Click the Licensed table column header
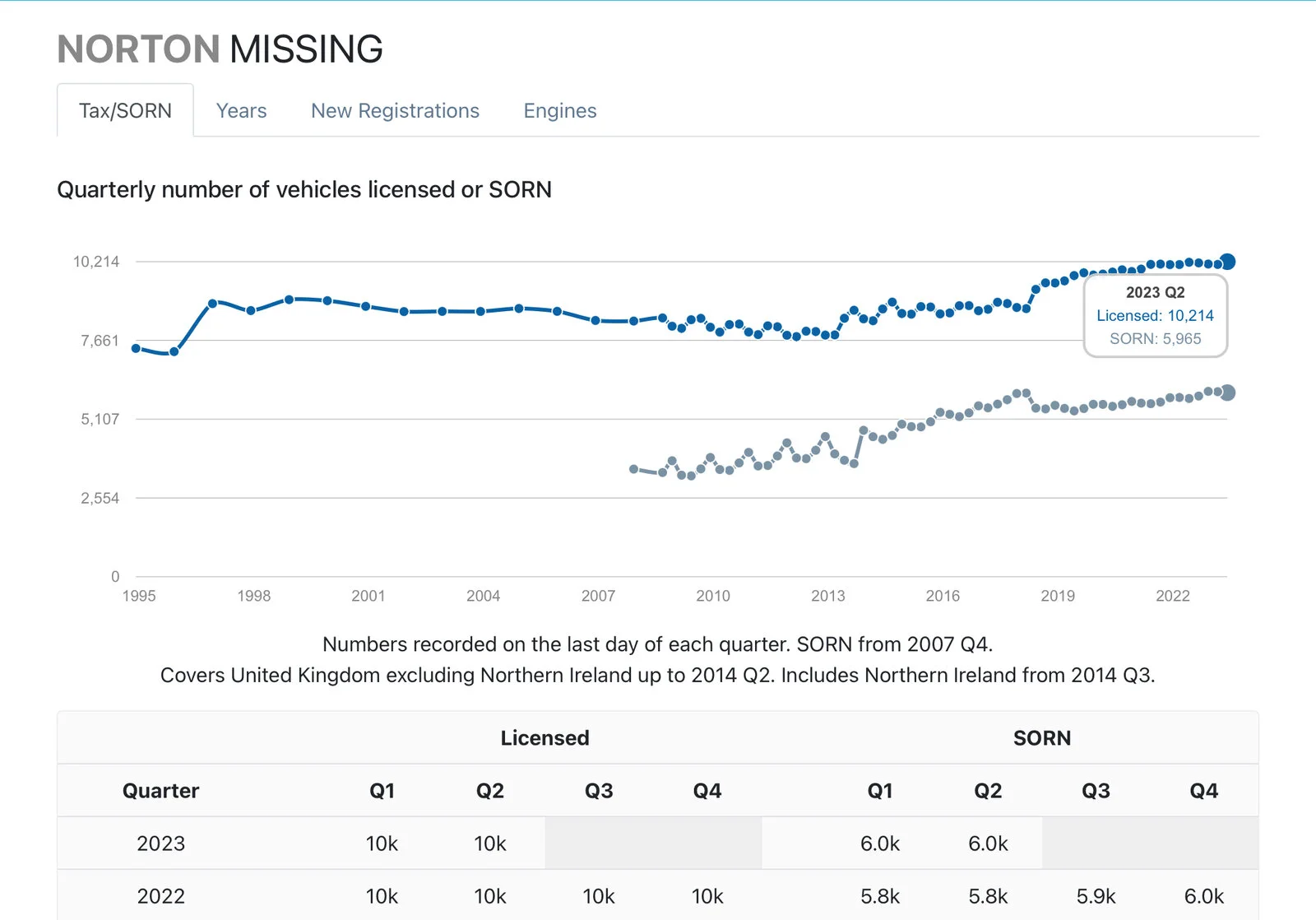Screen dimensions: 1316x920 (544, 738)
